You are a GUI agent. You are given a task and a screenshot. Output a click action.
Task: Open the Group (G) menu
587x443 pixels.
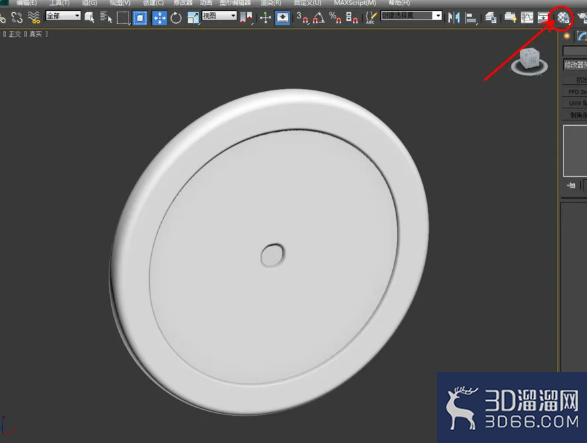pos(89,3)
